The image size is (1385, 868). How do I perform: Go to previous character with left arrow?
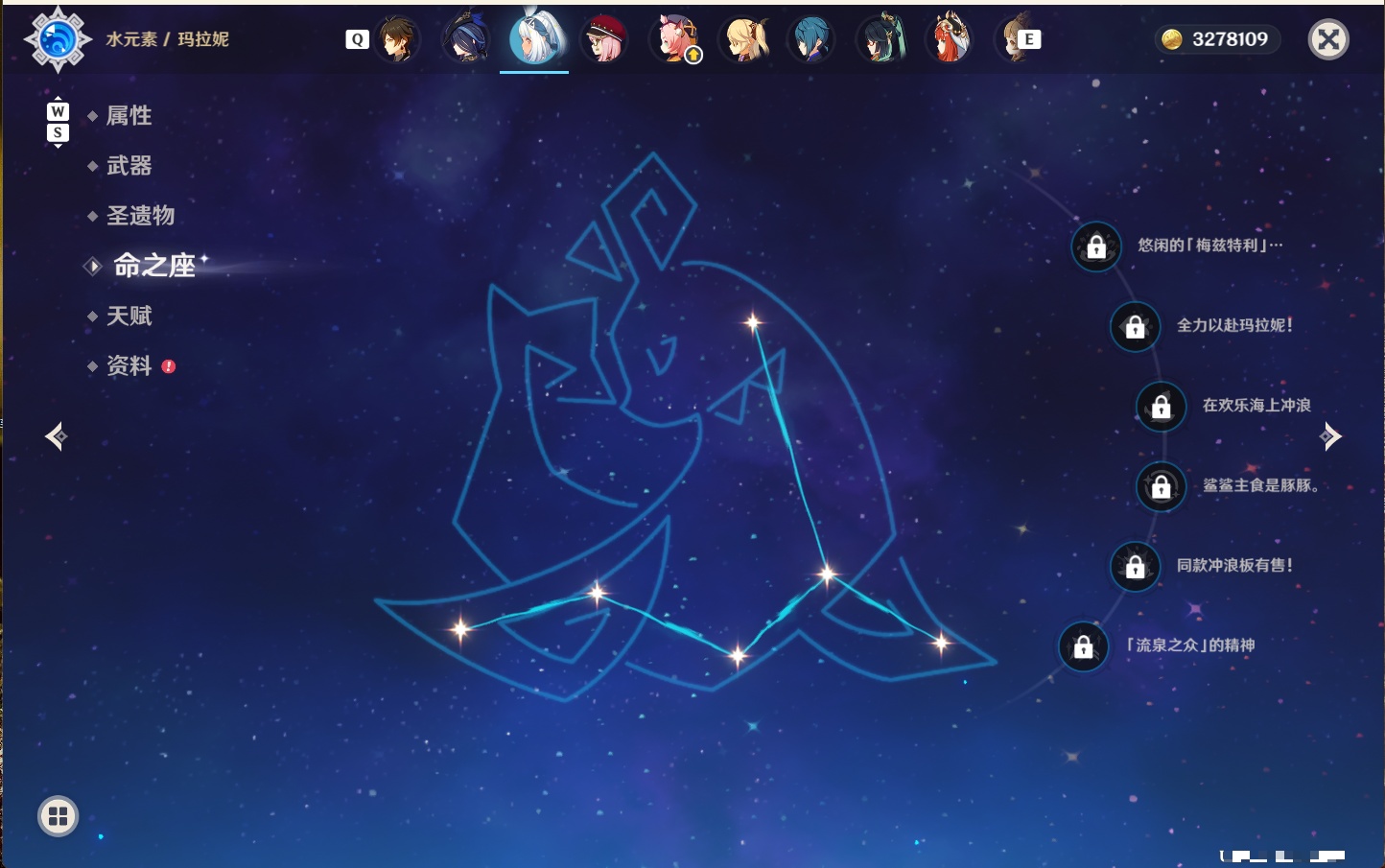[x=56, y=436]
